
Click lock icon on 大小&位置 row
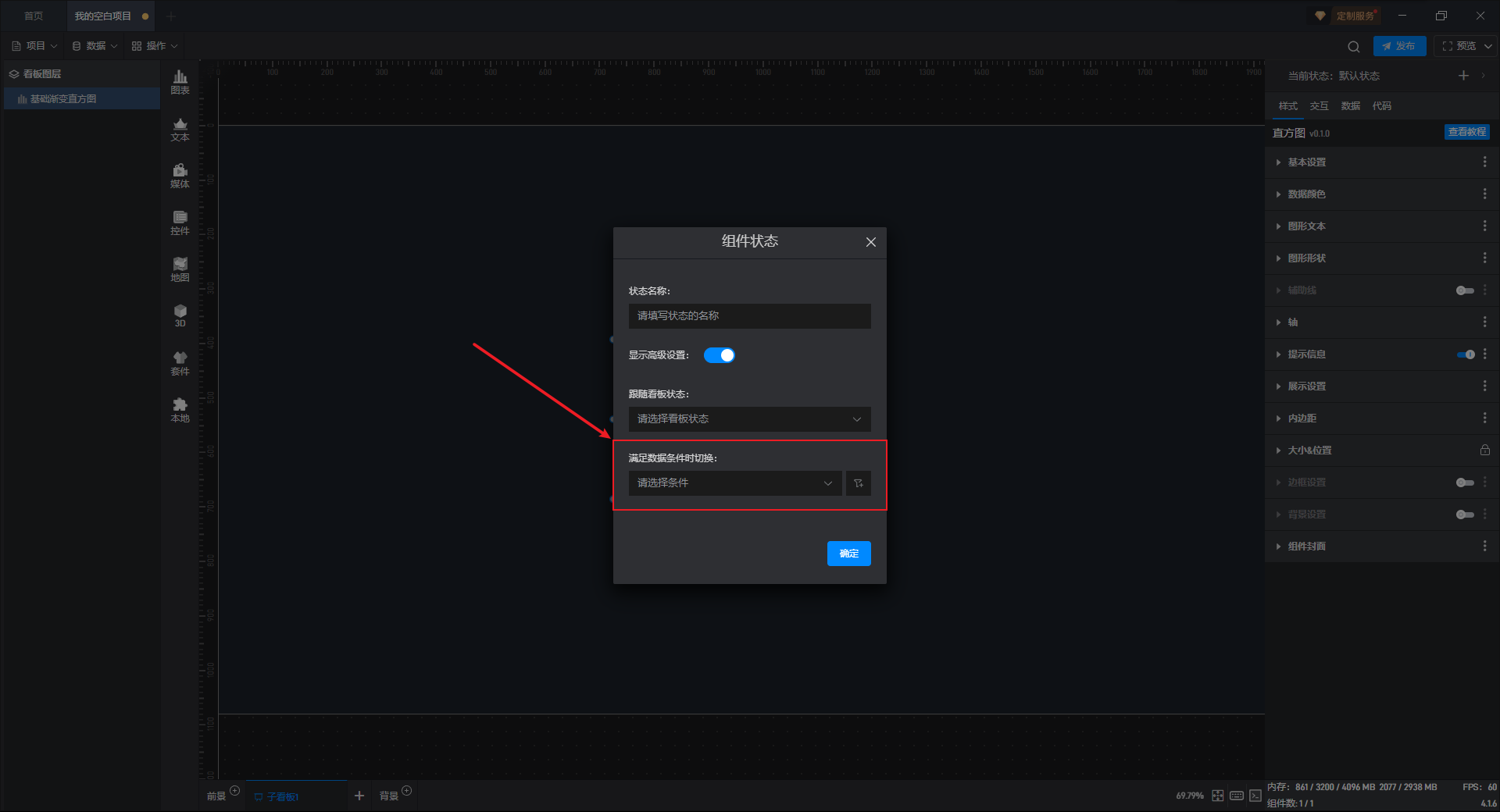(1484, 450)
